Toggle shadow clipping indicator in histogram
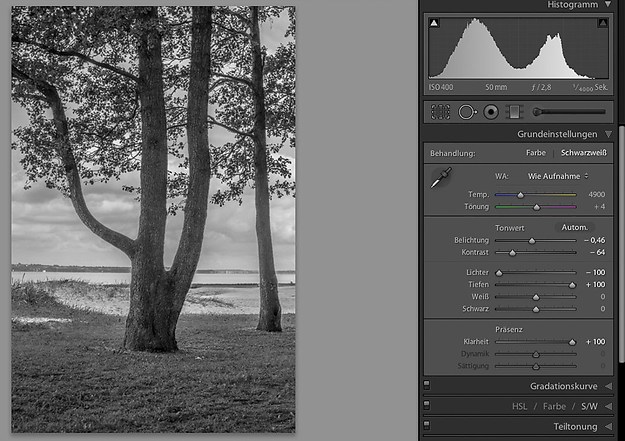The image size is (625, 441). point(434,23)
